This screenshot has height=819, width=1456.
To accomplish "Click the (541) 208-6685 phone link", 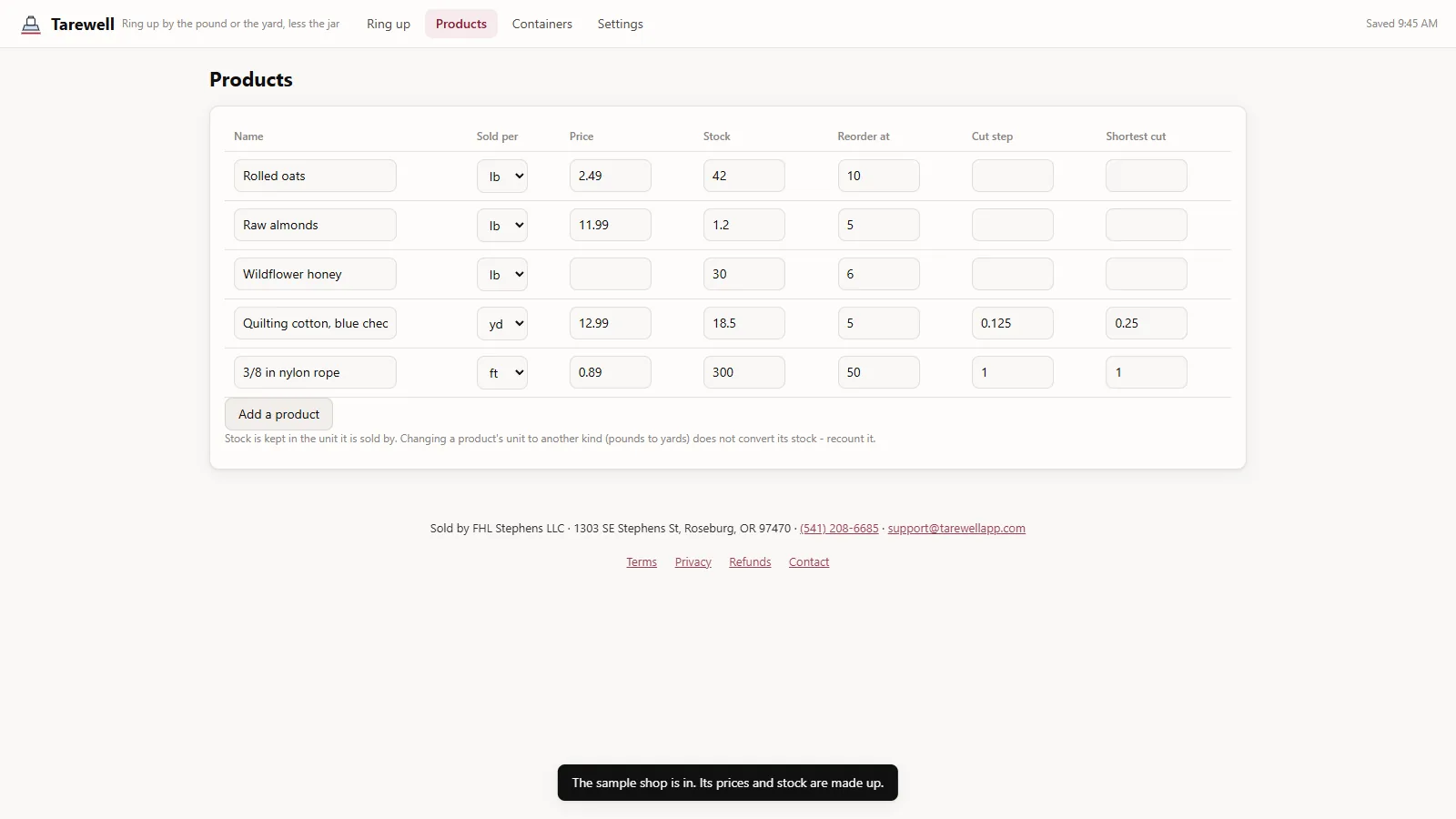I will [839, 529].
